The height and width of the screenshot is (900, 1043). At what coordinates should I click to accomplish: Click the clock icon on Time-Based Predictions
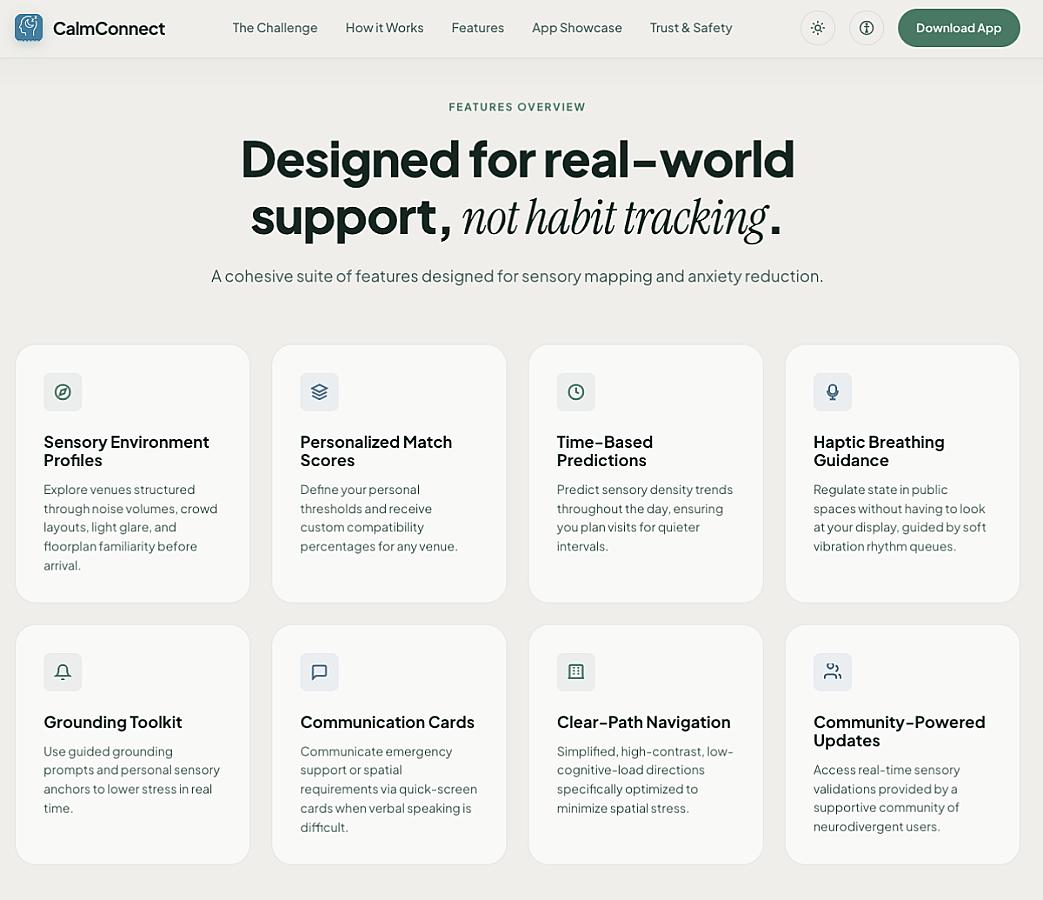click(x=576, y=392)
